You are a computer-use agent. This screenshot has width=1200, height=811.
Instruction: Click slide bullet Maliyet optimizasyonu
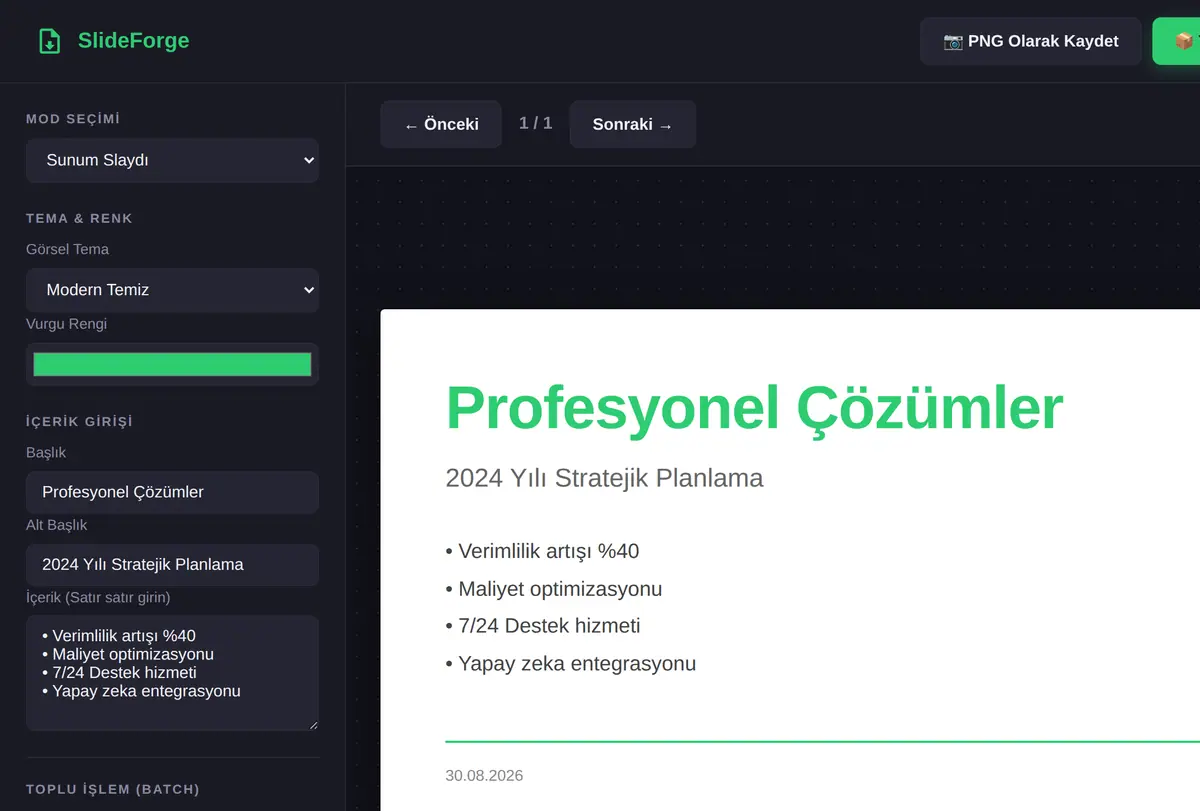(554, 589)
